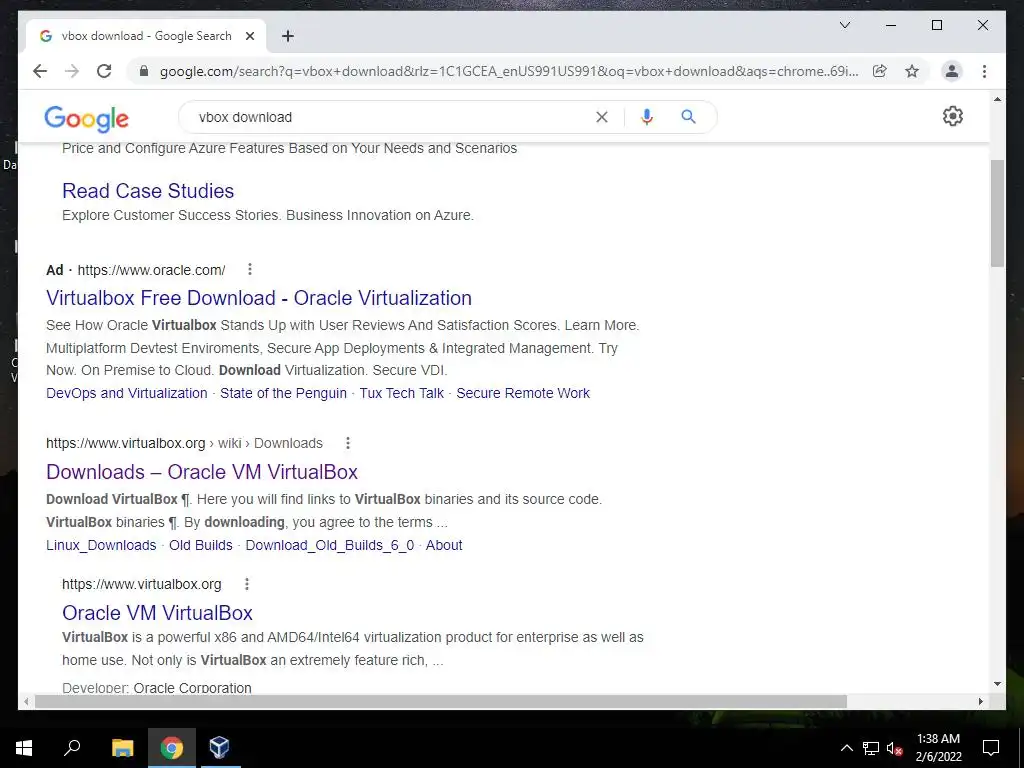Open the Chrome profile avatar icon
The height and width of the screenshot is (768, 1024).
[952, 71]
